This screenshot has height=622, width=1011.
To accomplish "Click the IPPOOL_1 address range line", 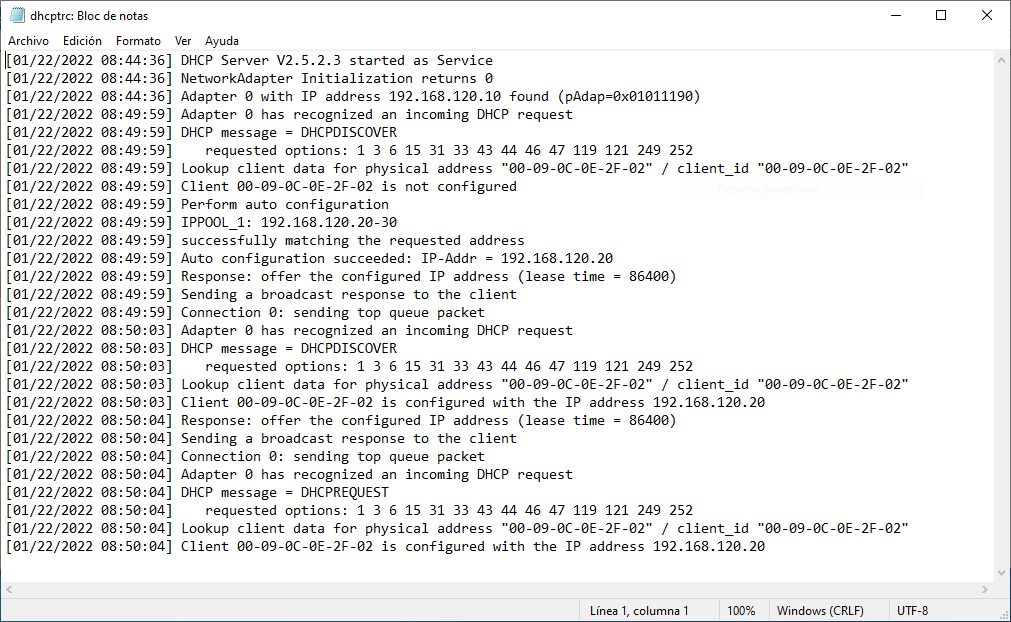I will pos(201,222).
